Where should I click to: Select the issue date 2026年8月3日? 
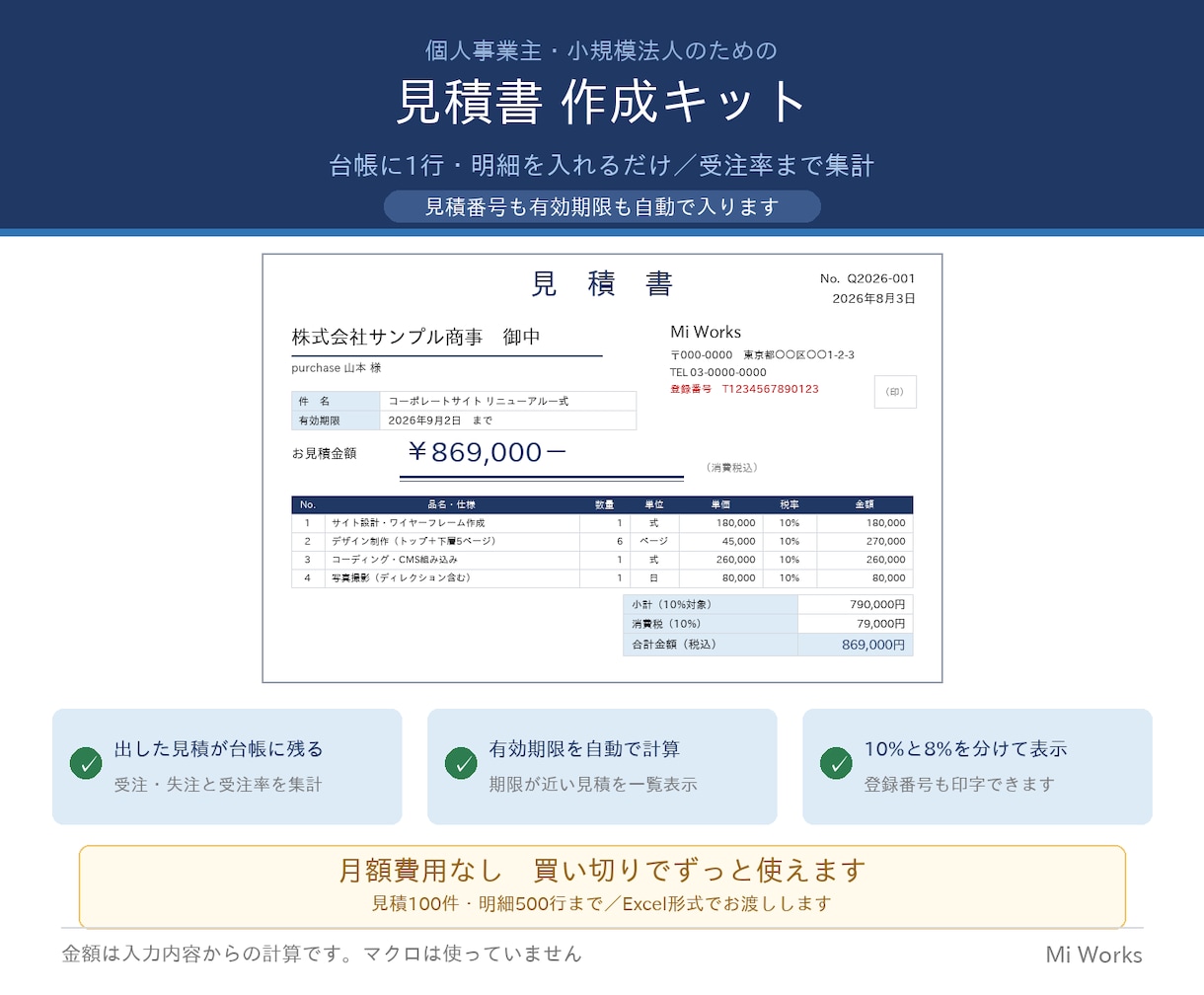coord(873,298)
